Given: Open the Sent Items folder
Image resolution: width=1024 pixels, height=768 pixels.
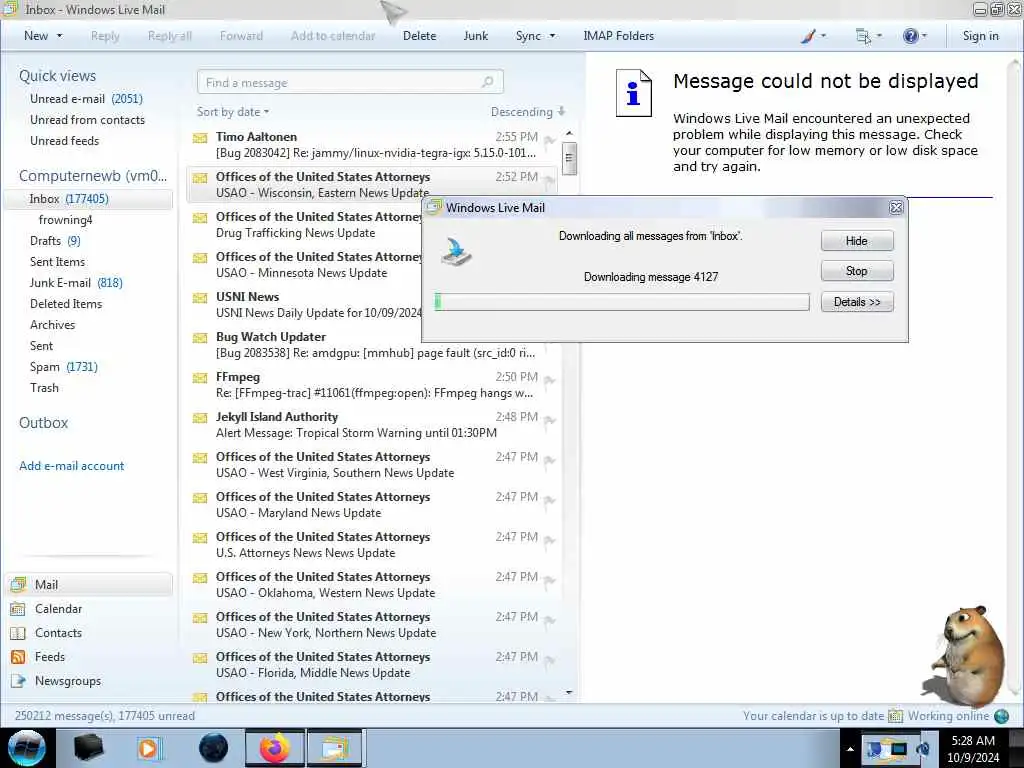Looking at the screenshot, I should 57,261.
